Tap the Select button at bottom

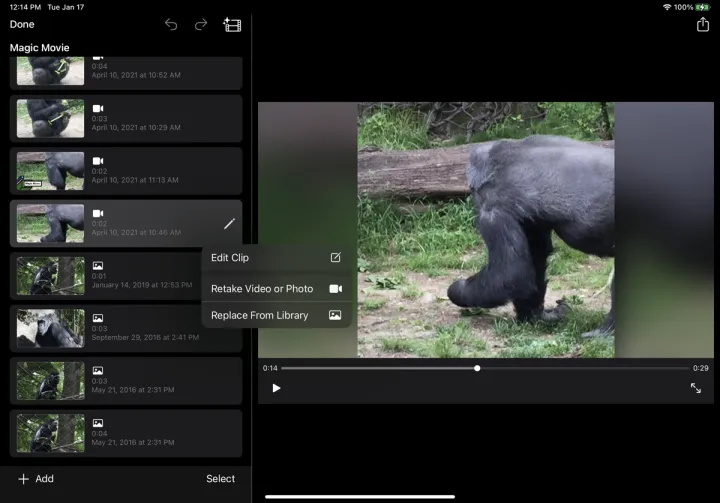coord(220,479)
